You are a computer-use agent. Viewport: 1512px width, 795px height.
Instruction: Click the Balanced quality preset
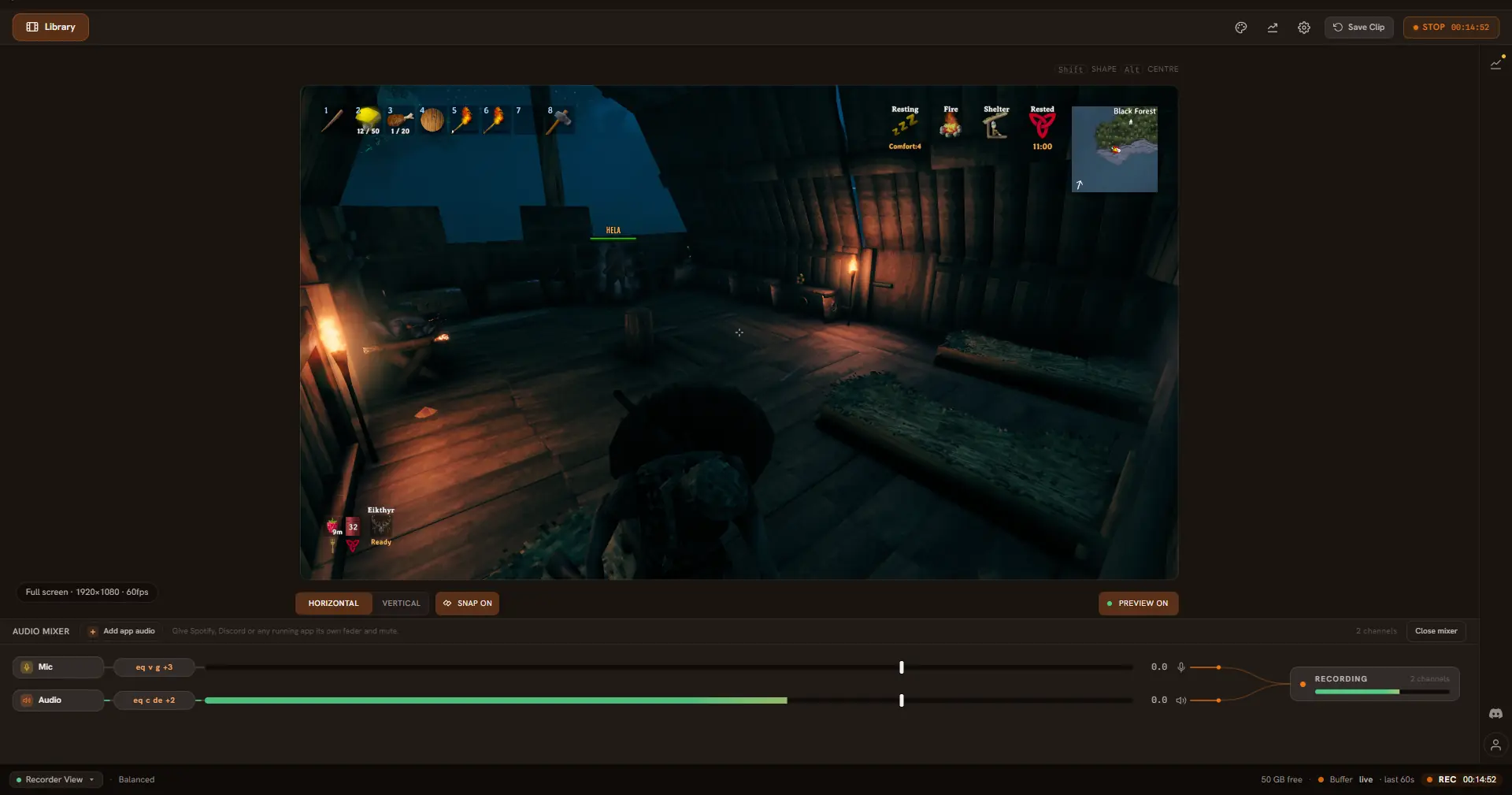pyautogui.click(x=136, y=780)
